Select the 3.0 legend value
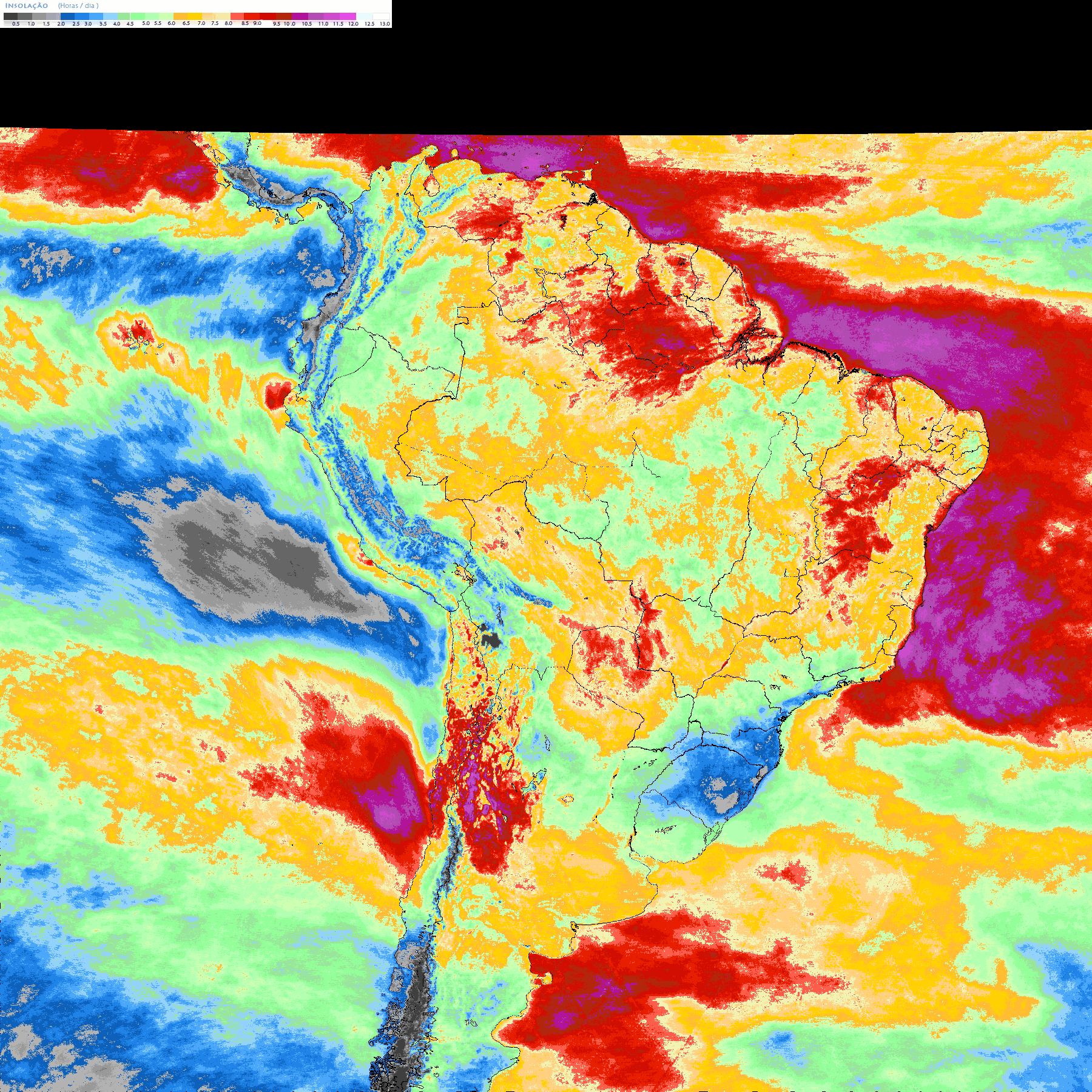Image resolution: width=1092 pixels, height=1092 pixels. [x=88, y=24]
